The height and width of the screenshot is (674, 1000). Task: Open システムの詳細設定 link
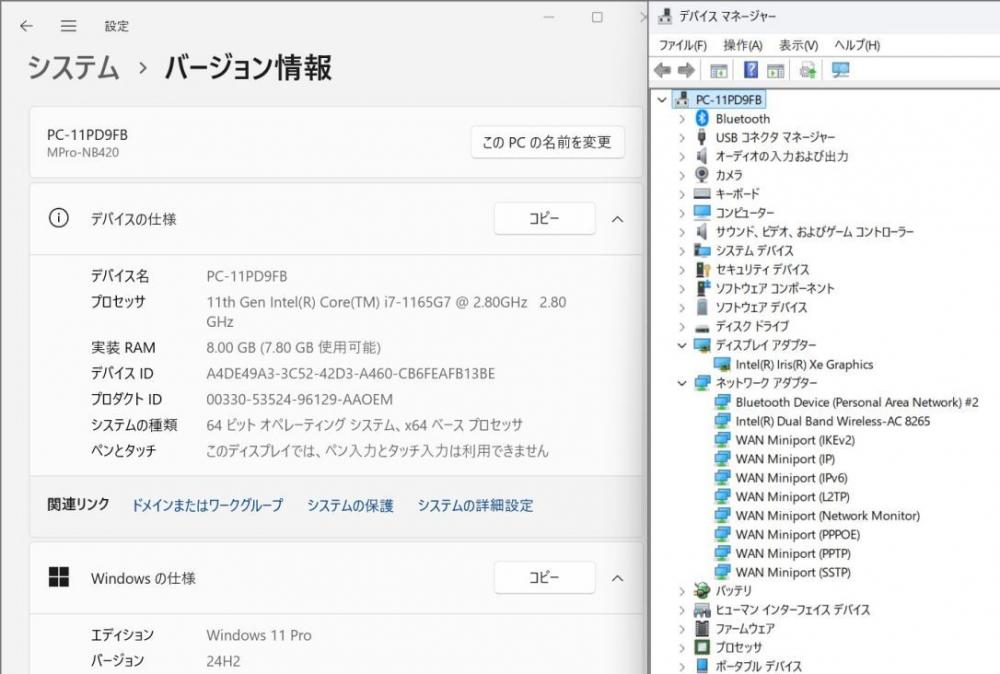coord(475,505)
